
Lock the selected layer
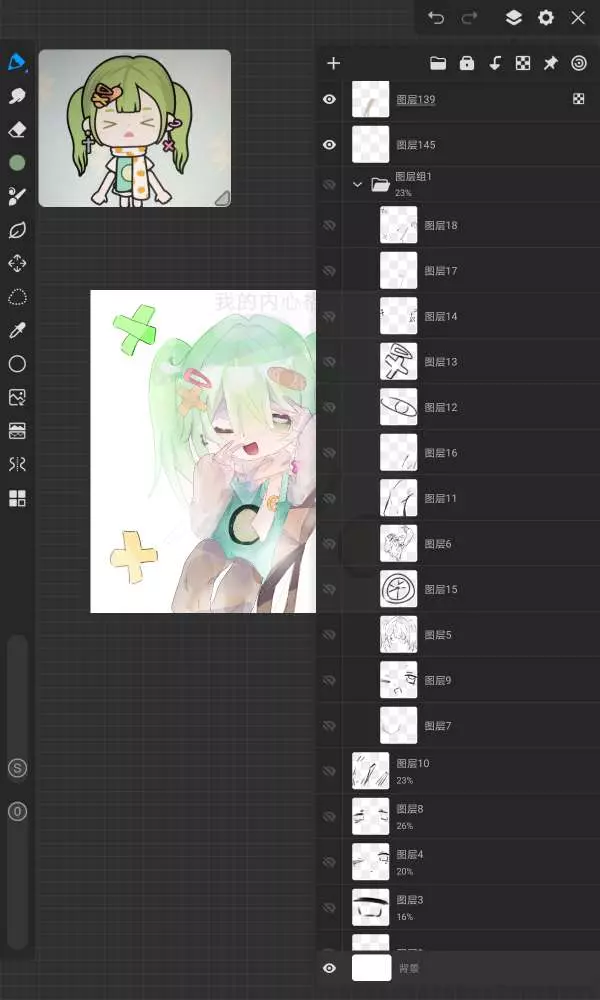tap(467, 63)
